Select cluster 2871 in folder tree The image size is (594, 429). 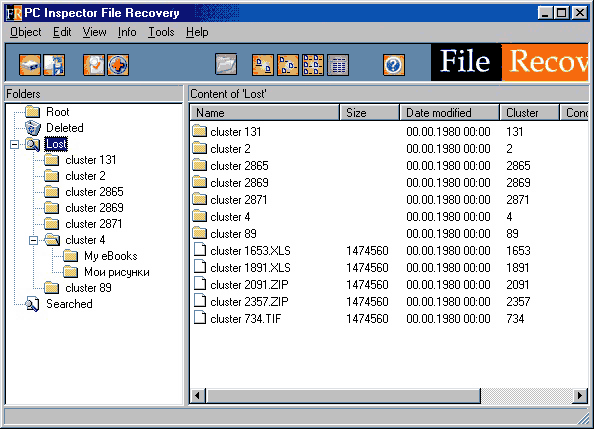coord(94,224)
